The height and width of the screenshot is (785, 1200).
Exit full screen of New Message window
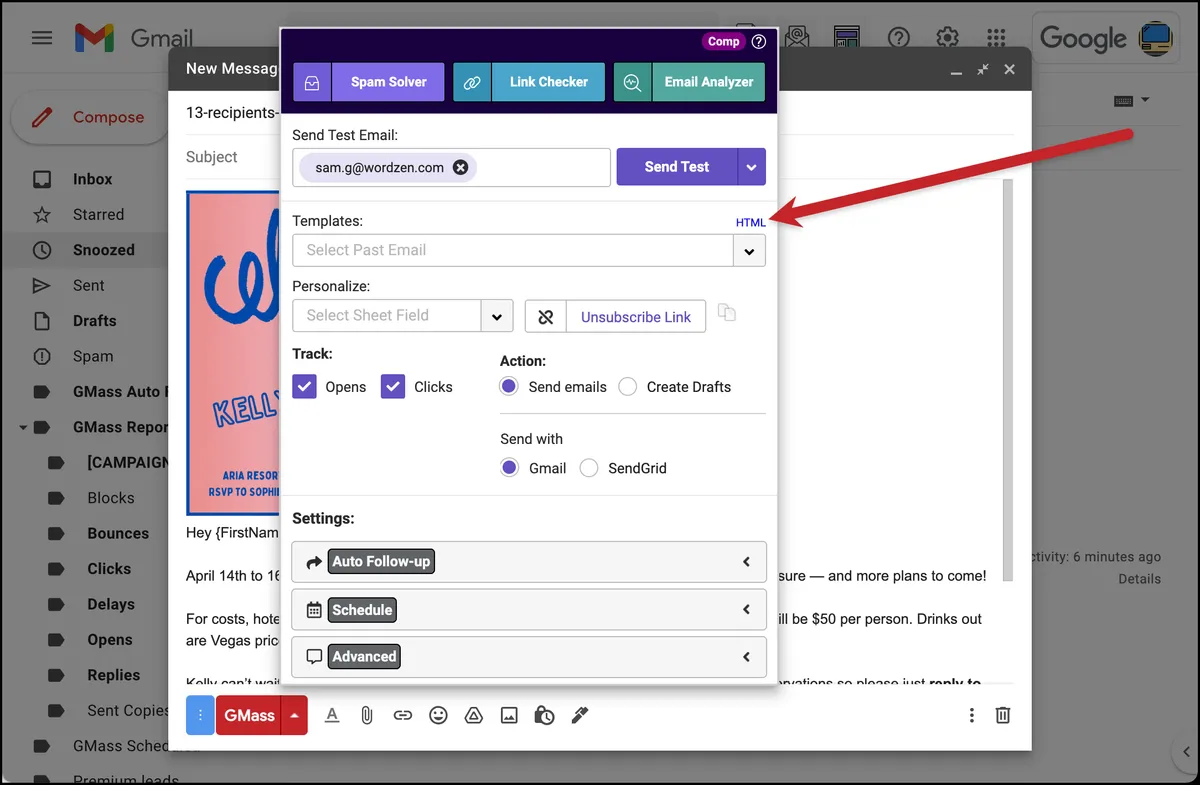point(983,69)
